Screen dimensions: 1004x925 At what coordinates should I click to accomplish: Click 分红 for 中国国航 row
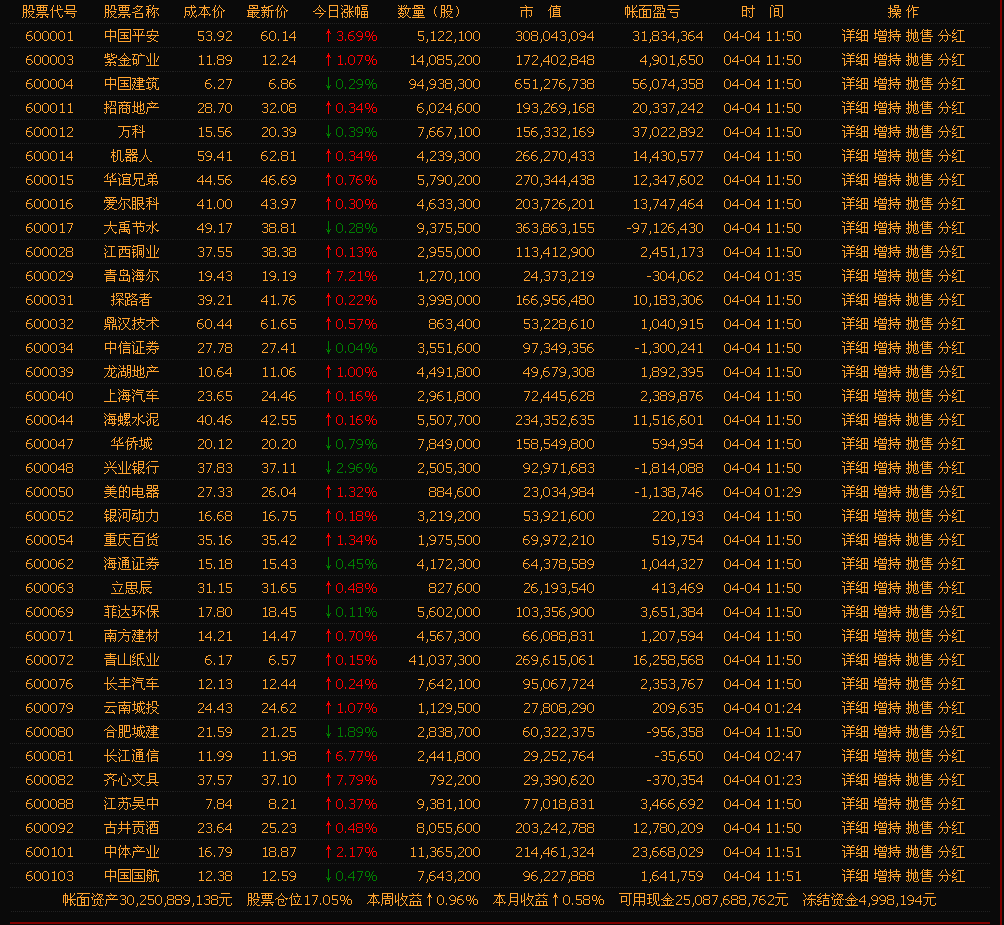[951, 876]
